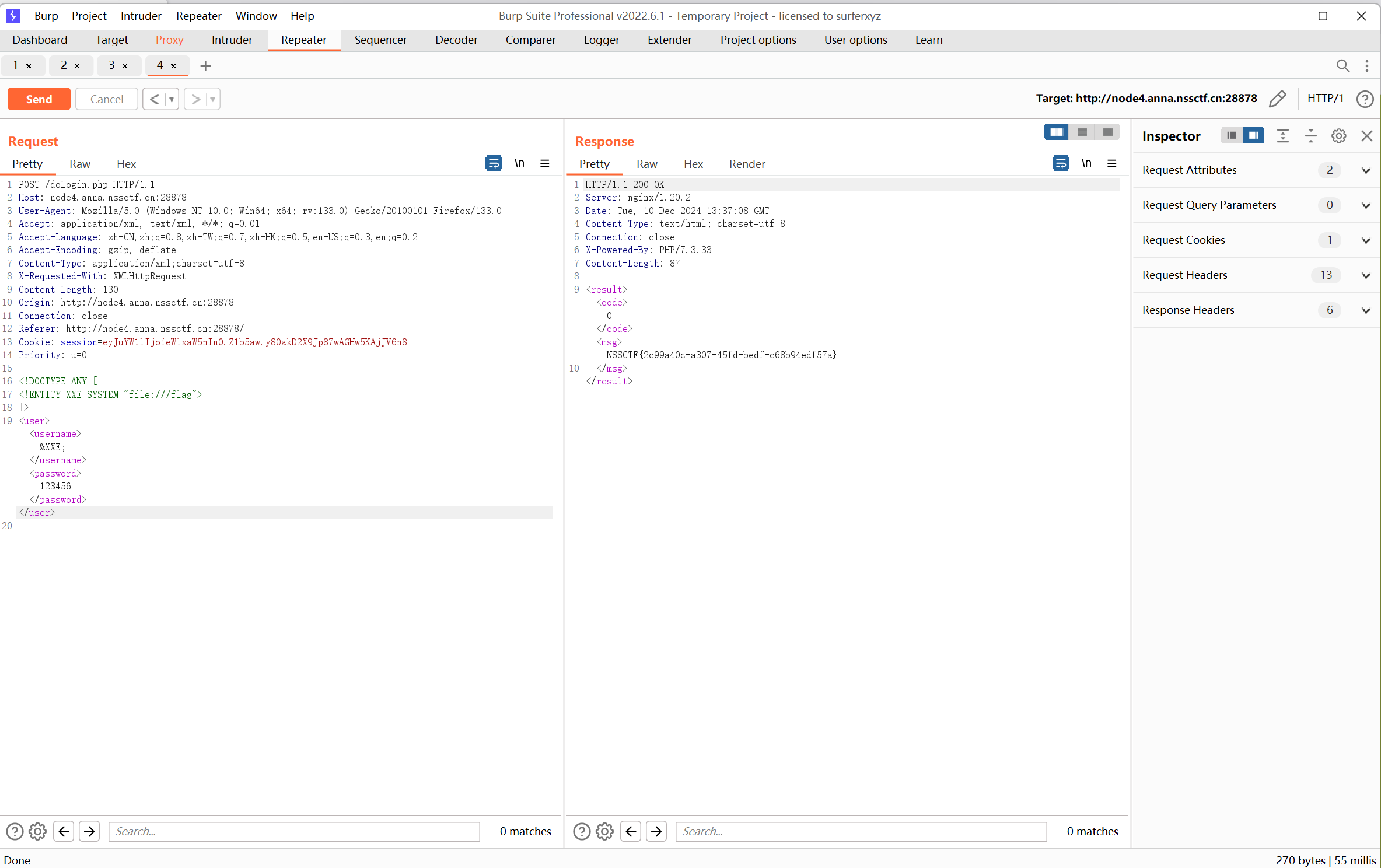Toggle non-printable characters in Request editor
The width and height of the screenshot is (1381, 868).
[519, 163]
